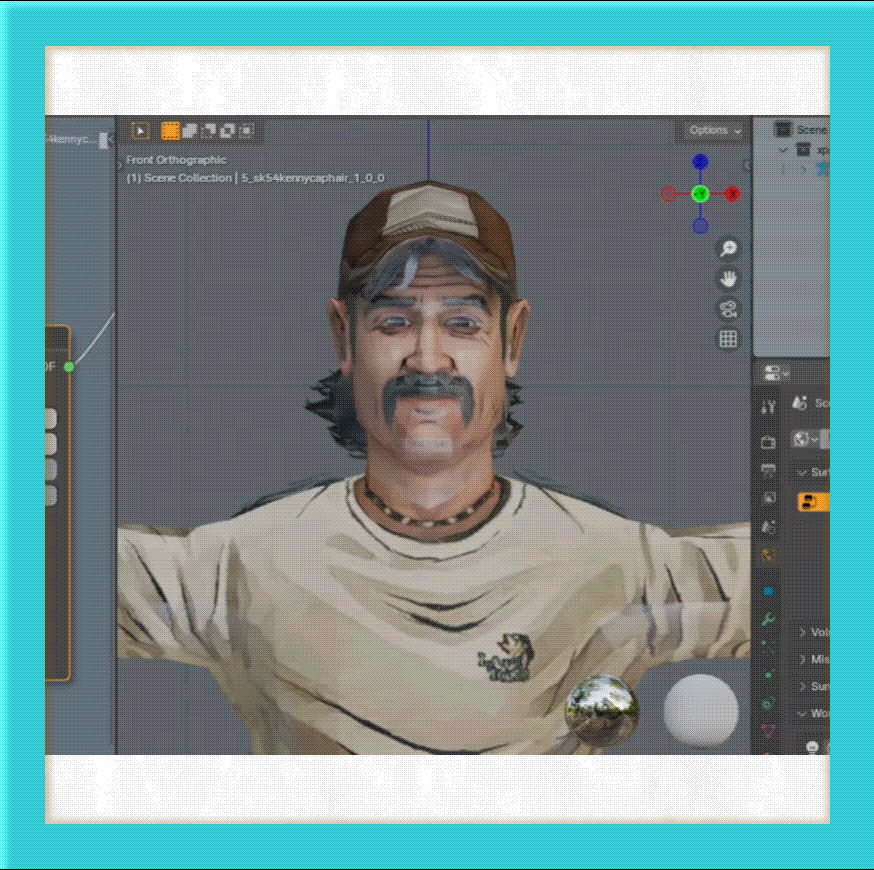The height and width of the screenshot is (870, 874).
Task: Open the View Layer properties tab
Action: point(768,498)
